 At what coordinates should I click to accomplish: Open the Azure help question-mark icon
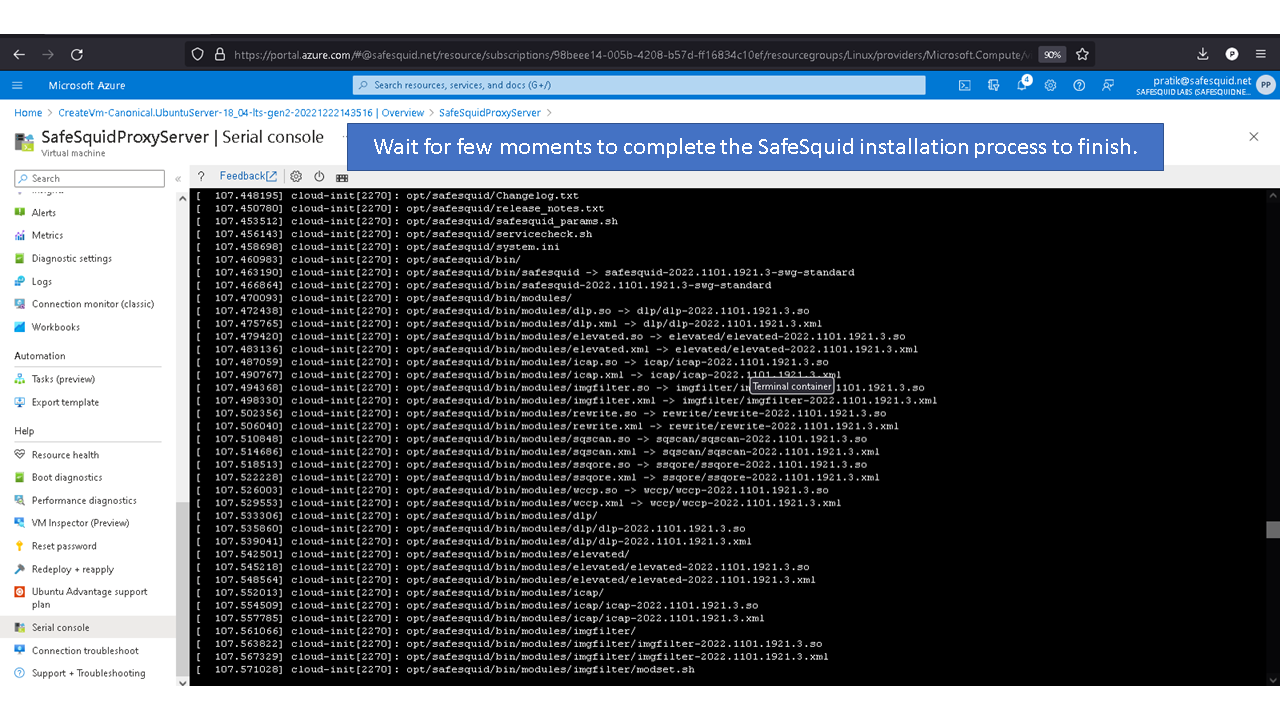tap(1079, 86)
